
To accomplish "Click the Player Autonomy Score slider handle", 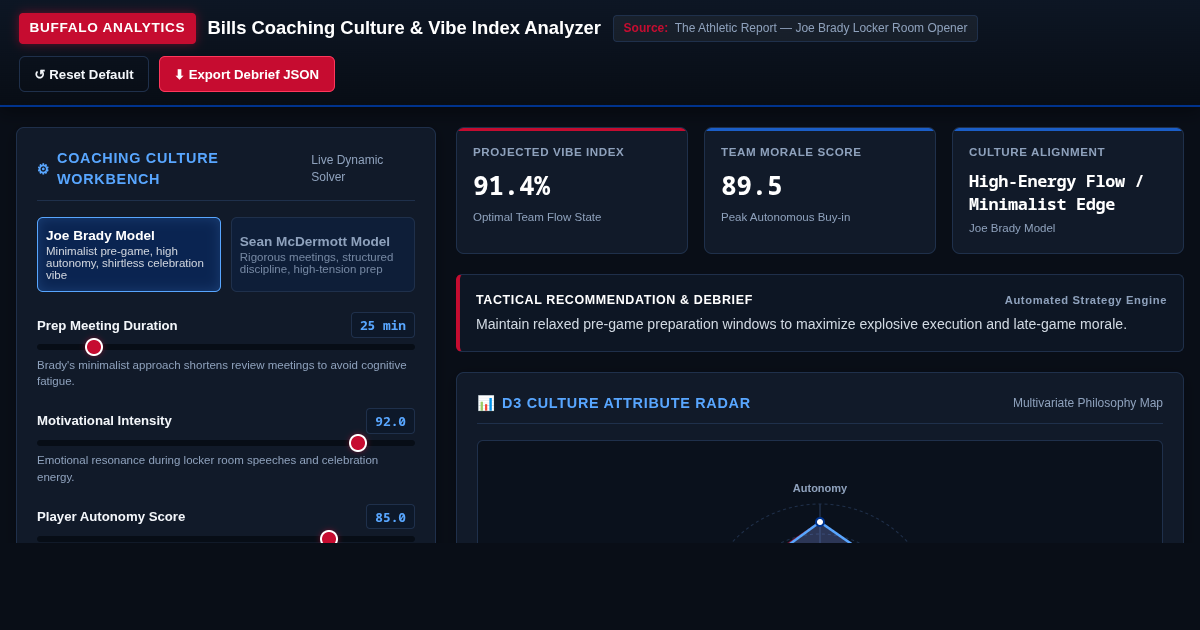I will click(x=329, y=537).
